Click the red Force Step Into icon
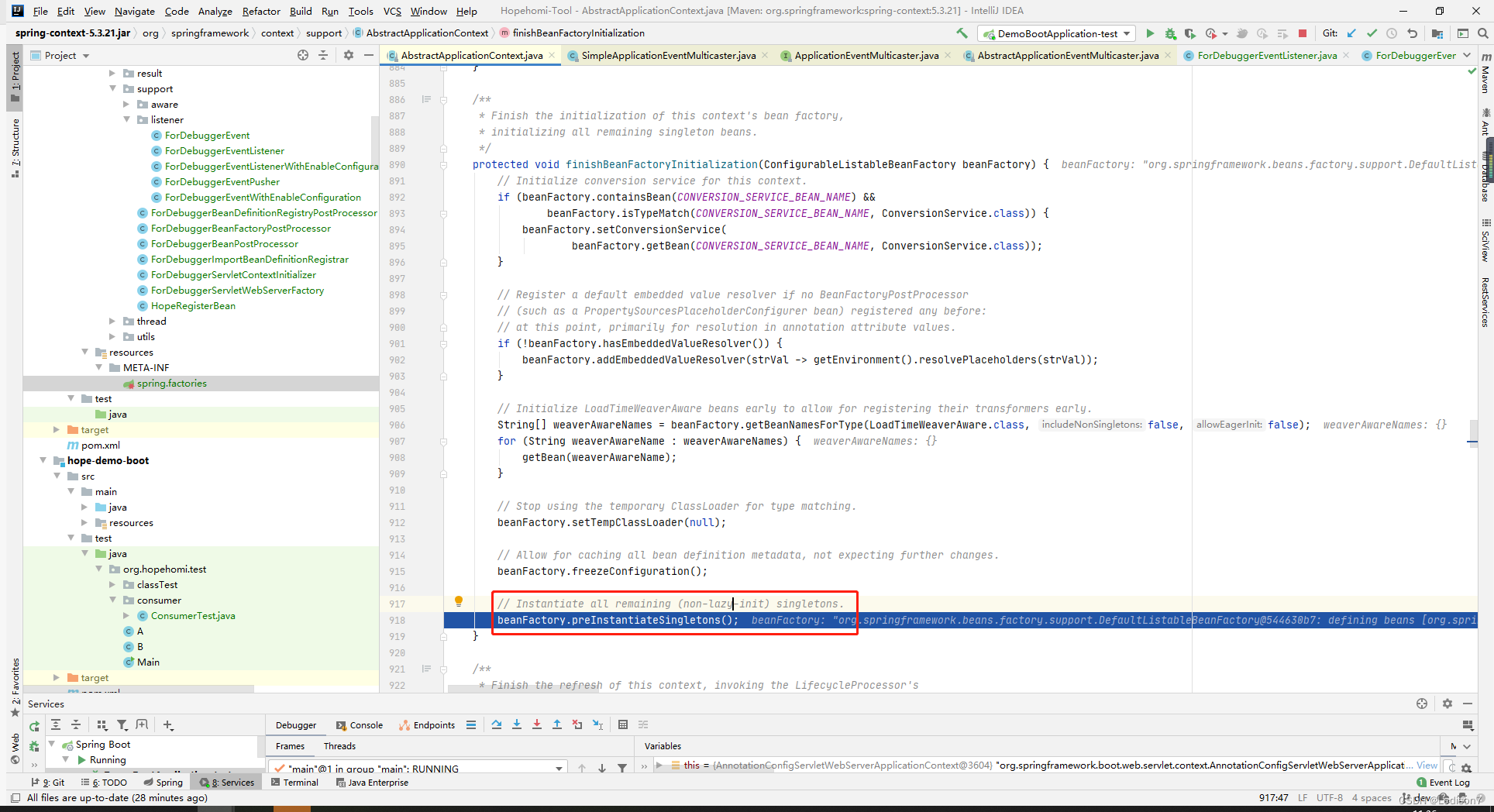The width and height of the screenshot is (1494, 812). 537,724
